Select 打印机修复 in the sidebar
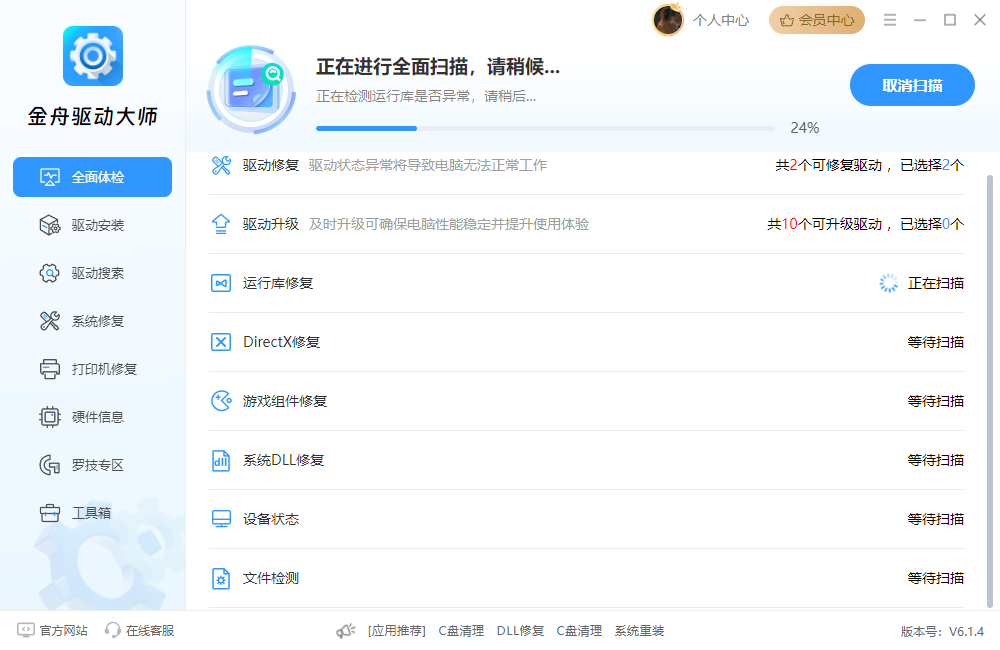Image resolution: width=1000 pixels, height=650 pixels. point(92,369)
